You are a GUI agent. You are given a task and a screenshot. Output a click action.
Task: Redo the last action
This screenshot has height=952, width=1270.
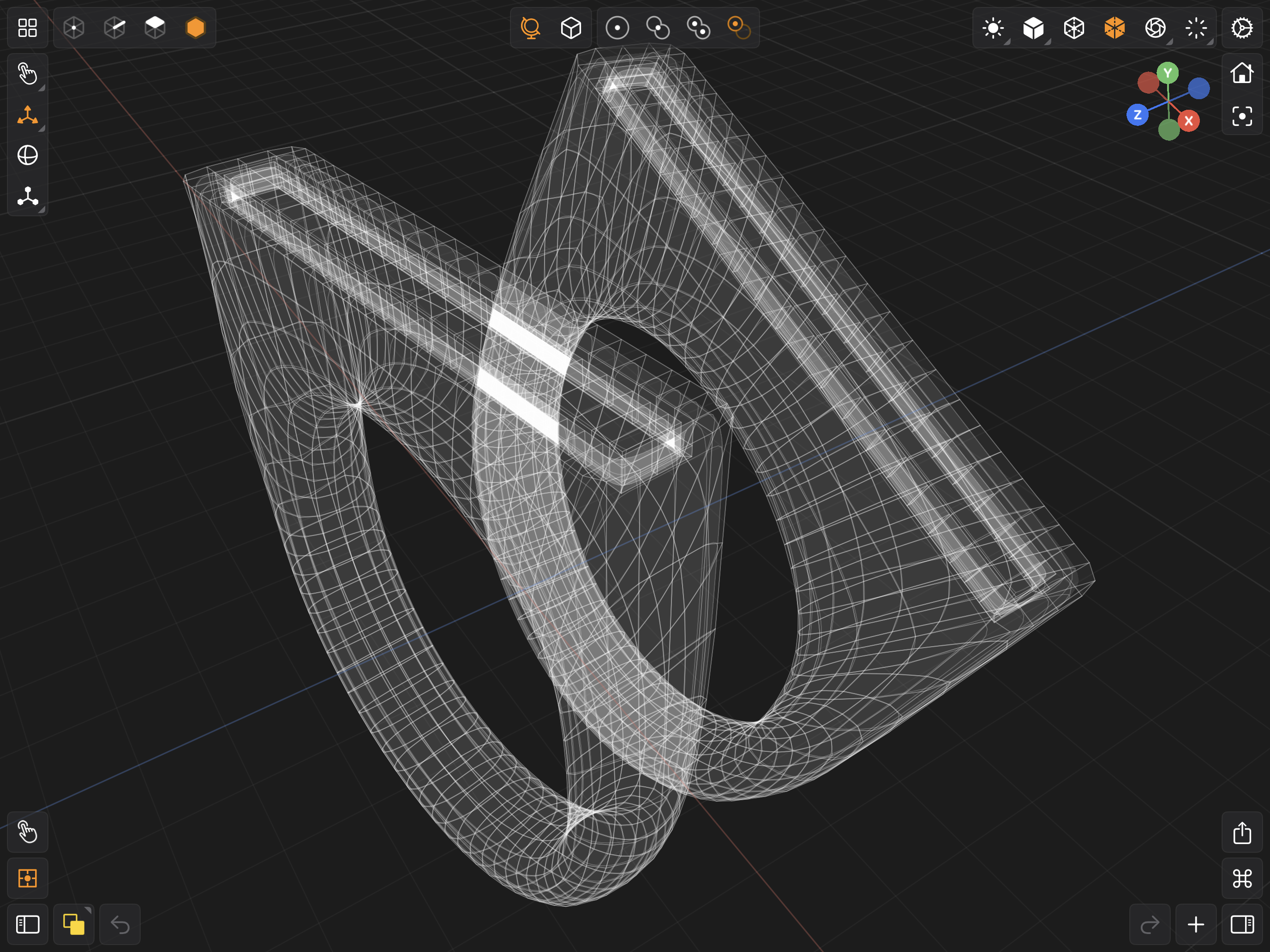pyautogui.click(x=1150, y=924)
